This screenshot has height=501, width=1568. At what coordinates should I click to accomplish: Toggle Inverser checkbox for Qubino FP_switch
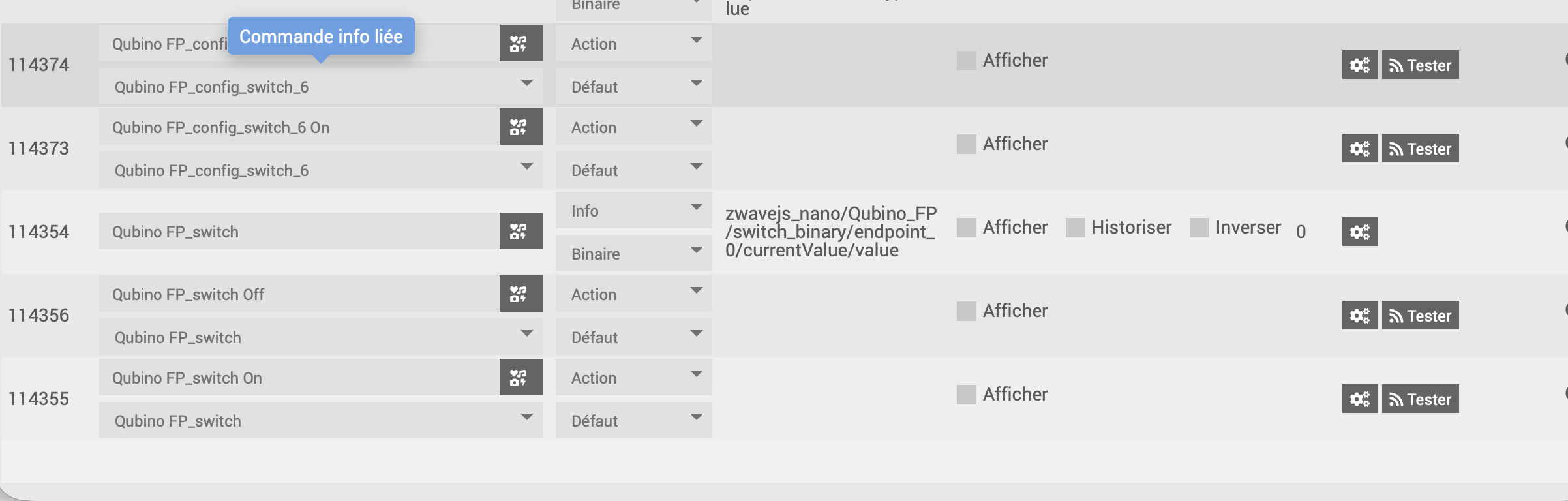1199,228
